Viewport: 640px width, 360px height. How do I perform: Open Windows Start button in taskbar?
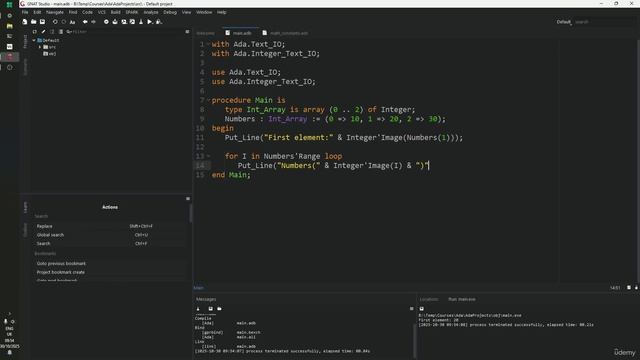9,4
